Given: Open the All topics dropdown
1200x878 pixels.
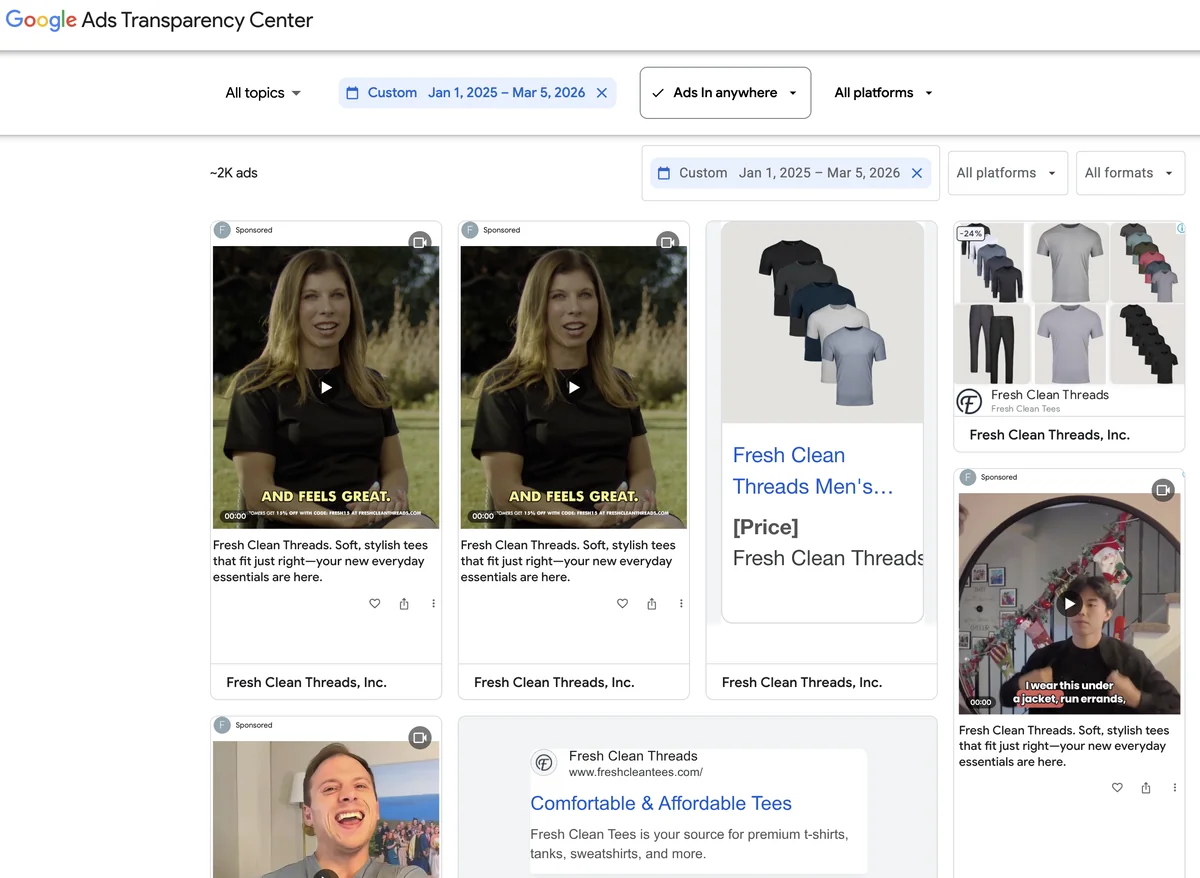Looking at the screenshot, I should click(x=262, y=92).
